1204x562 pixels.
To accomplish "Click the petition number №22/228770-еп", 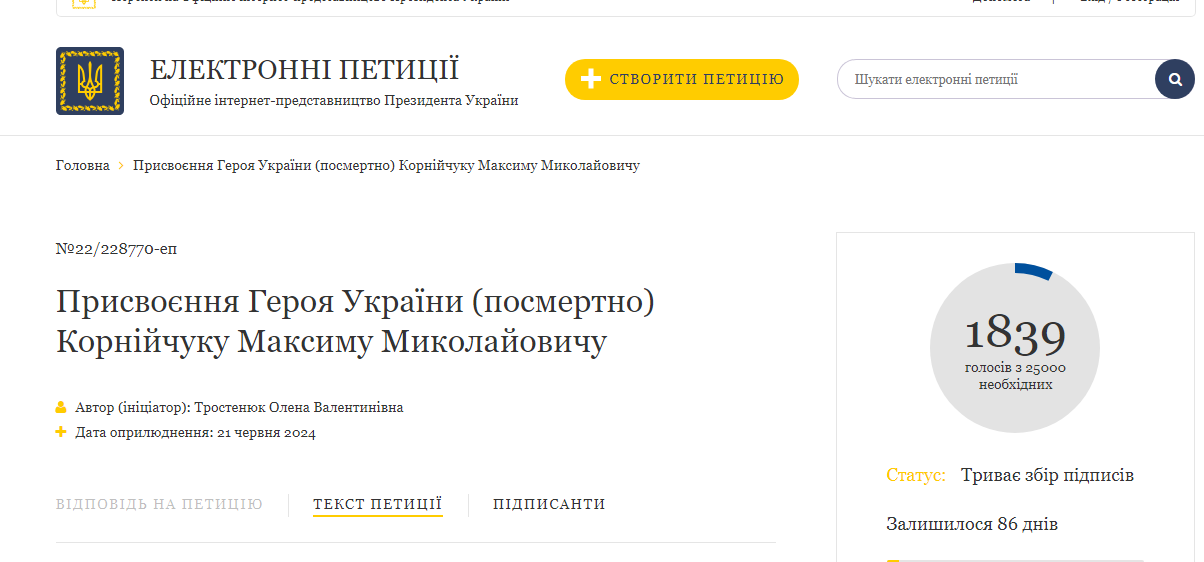I will point(116,249).
